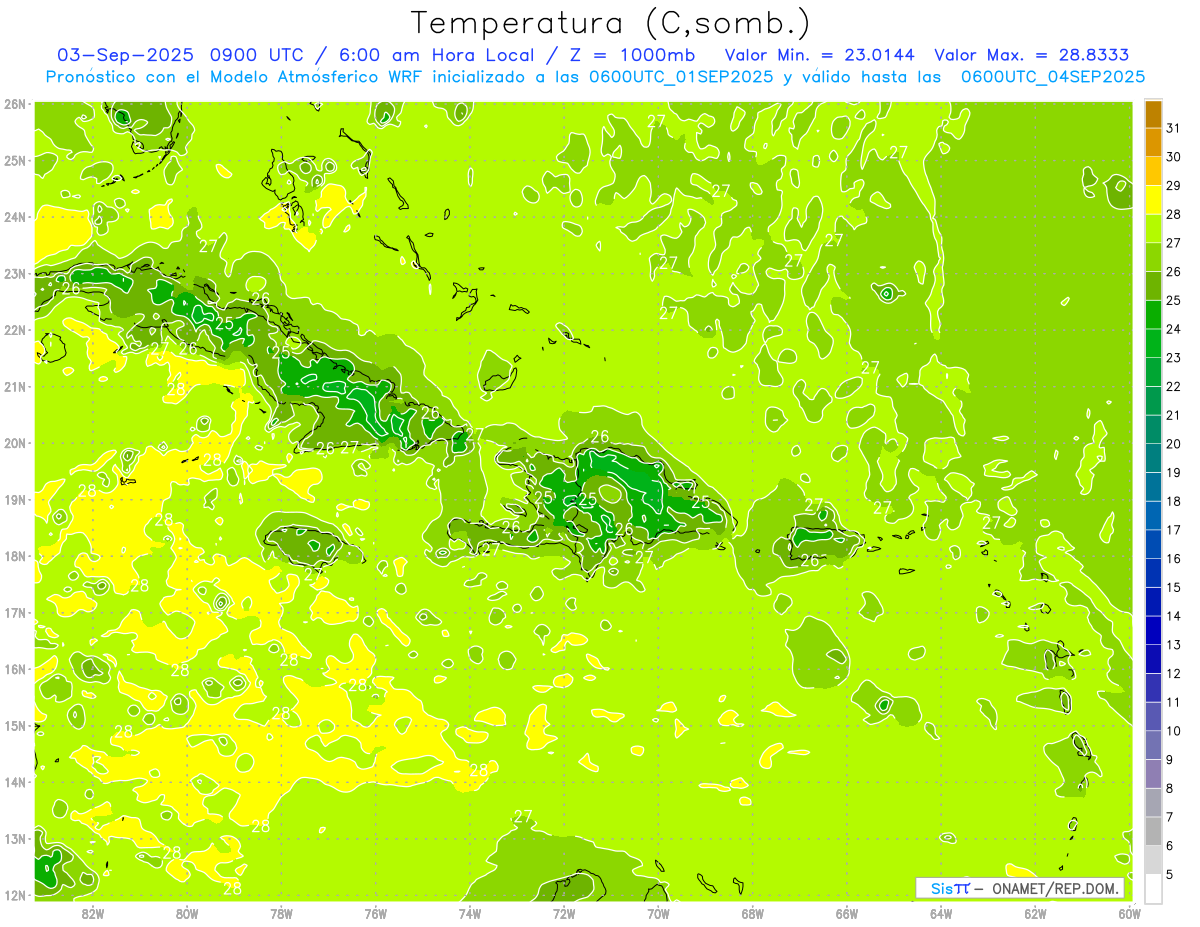Click the 14N latitude axis label

[x=14, y=782]
